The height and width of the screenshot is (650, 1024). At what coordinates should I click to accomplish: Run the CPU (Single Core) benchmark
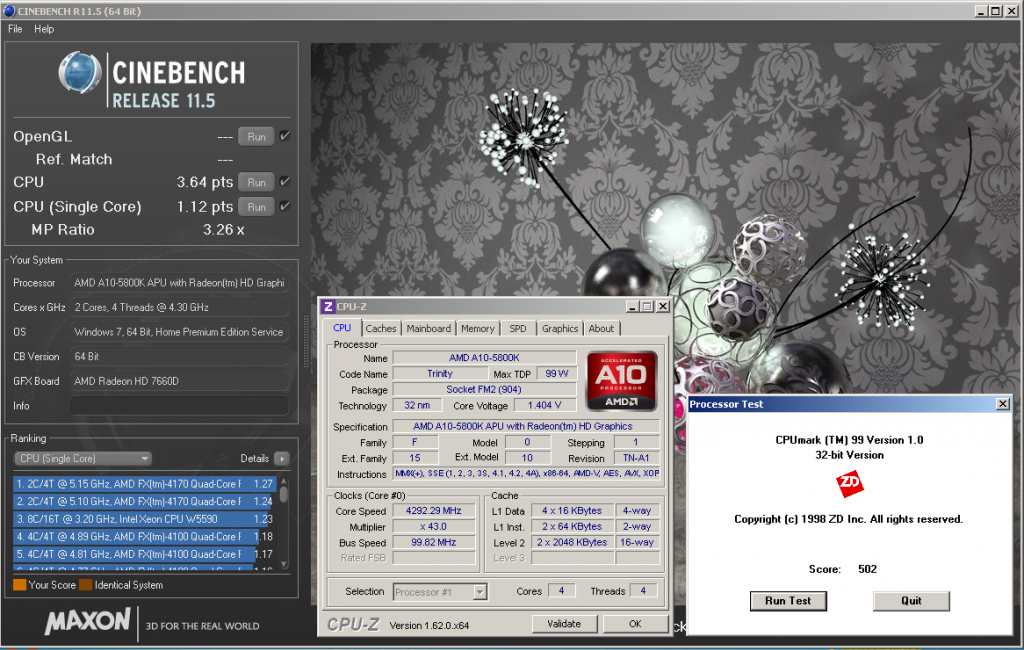pyautogui.click(x=256, y=206)
